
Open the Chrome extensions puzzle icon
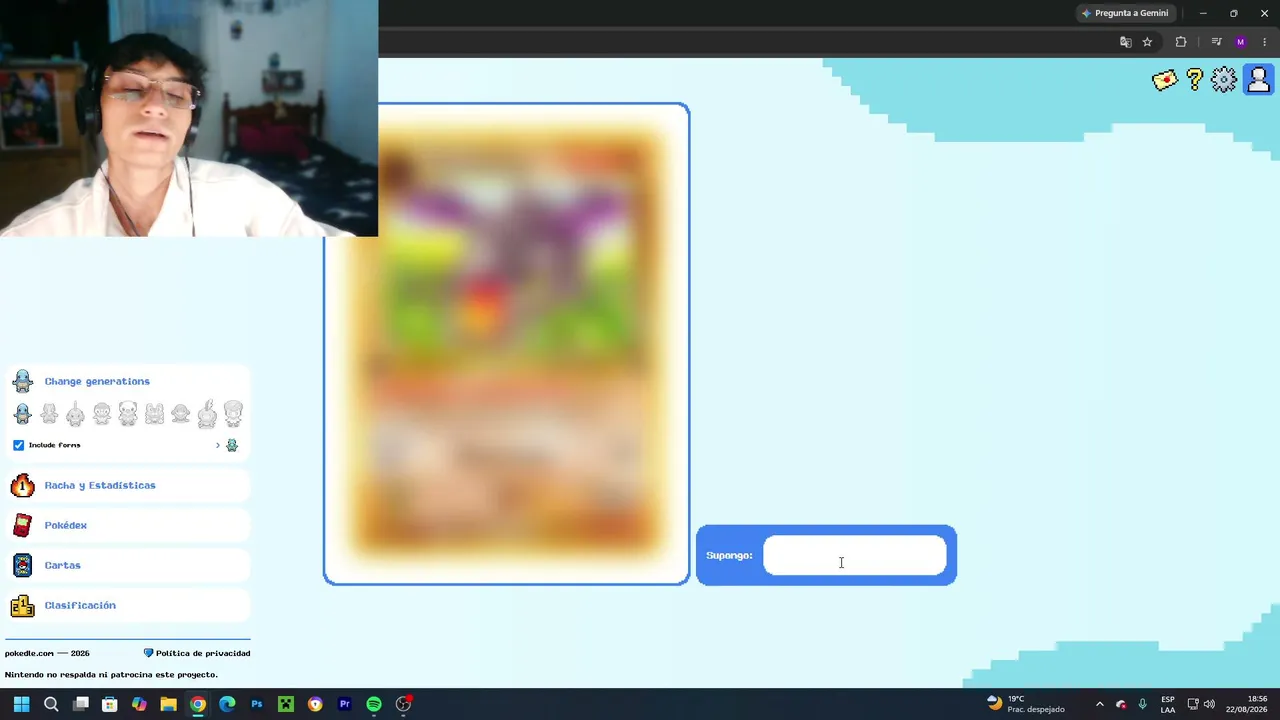click(x=1181, y=42)
